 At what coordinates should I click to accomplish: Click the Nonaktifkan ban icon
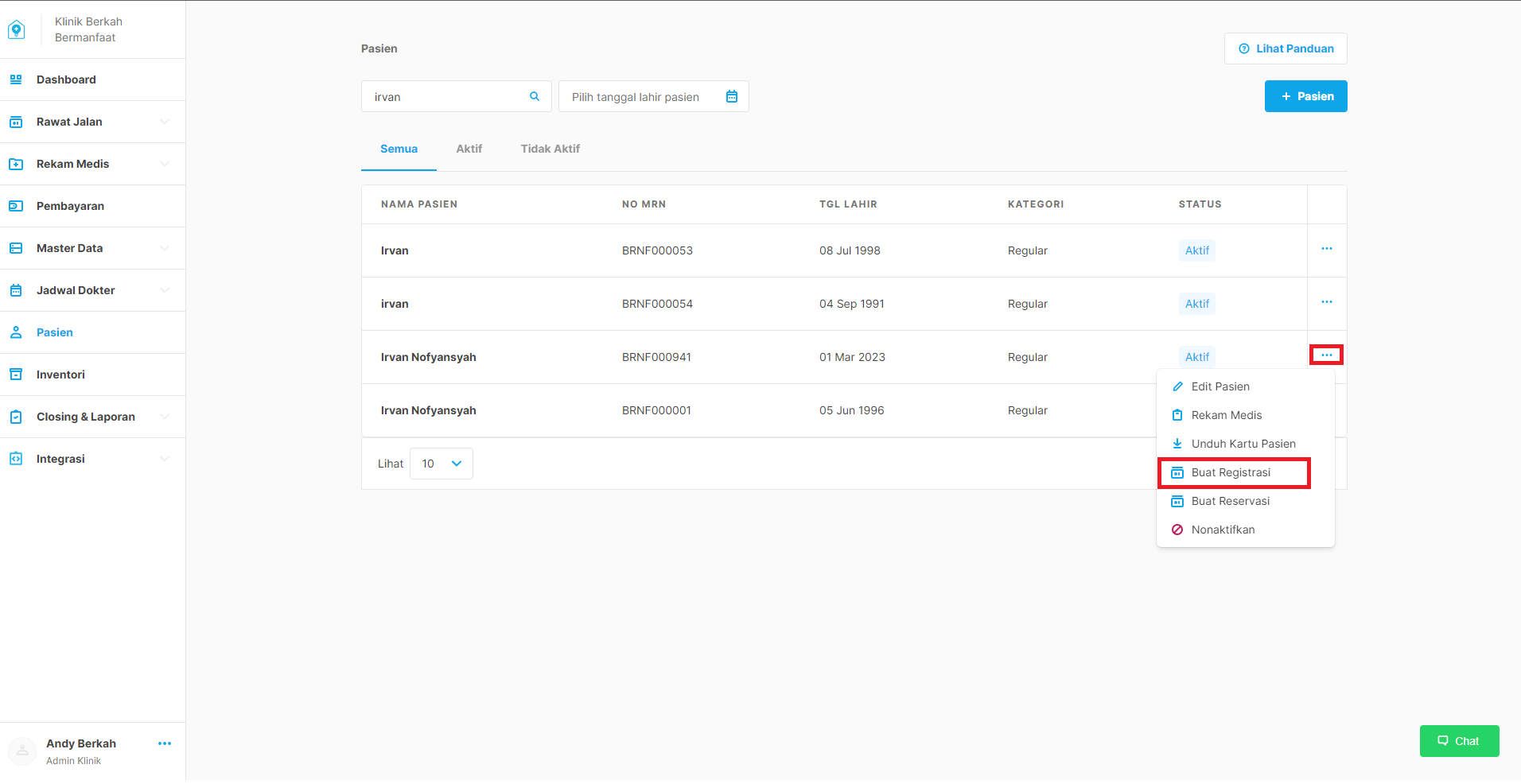pyautogui.click(x=1177, y=530)
